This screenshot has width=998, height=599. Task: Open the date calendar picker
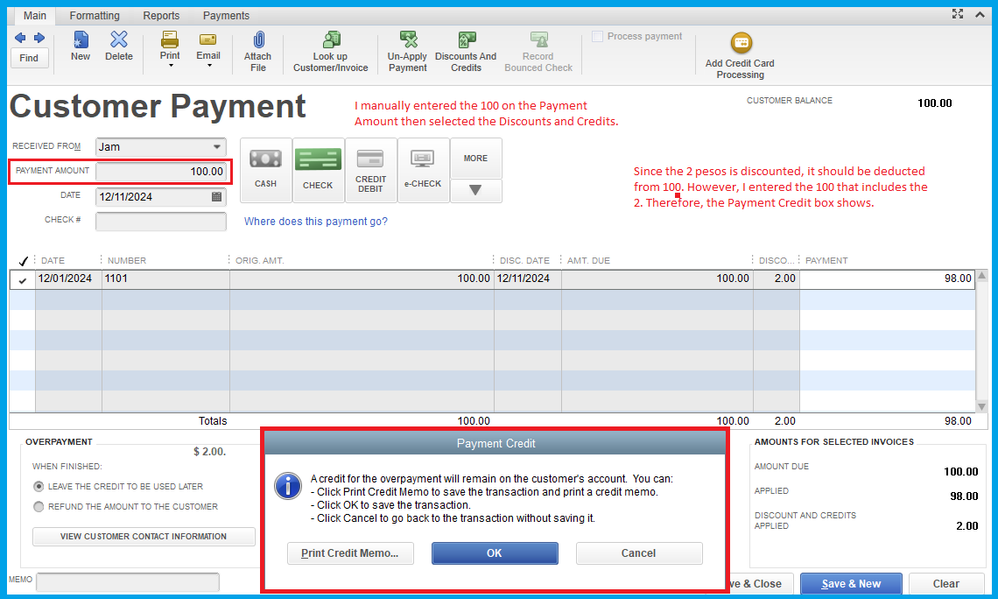click(216, 197)
